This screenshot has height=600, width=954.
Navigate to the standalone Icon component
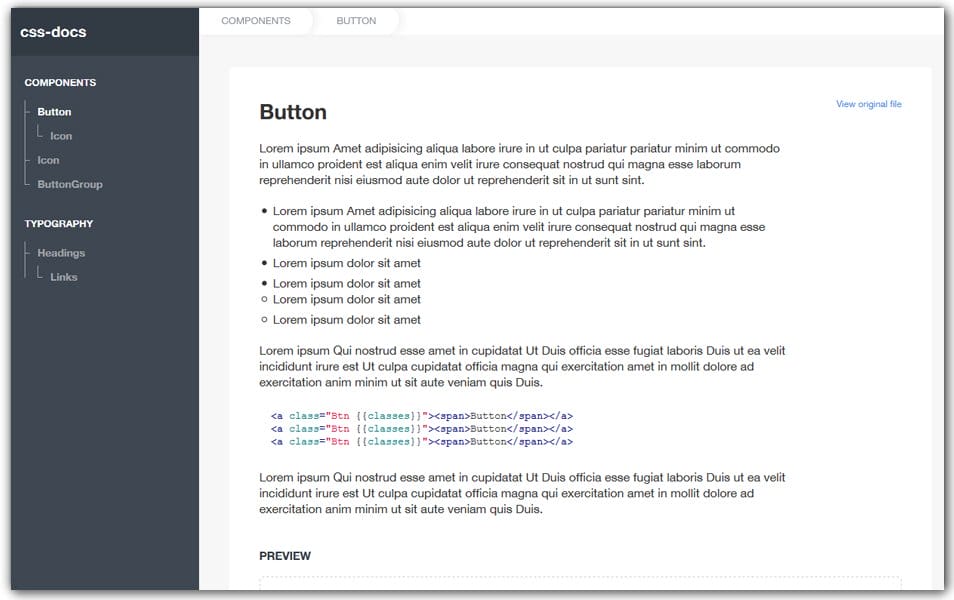point(48,160)
